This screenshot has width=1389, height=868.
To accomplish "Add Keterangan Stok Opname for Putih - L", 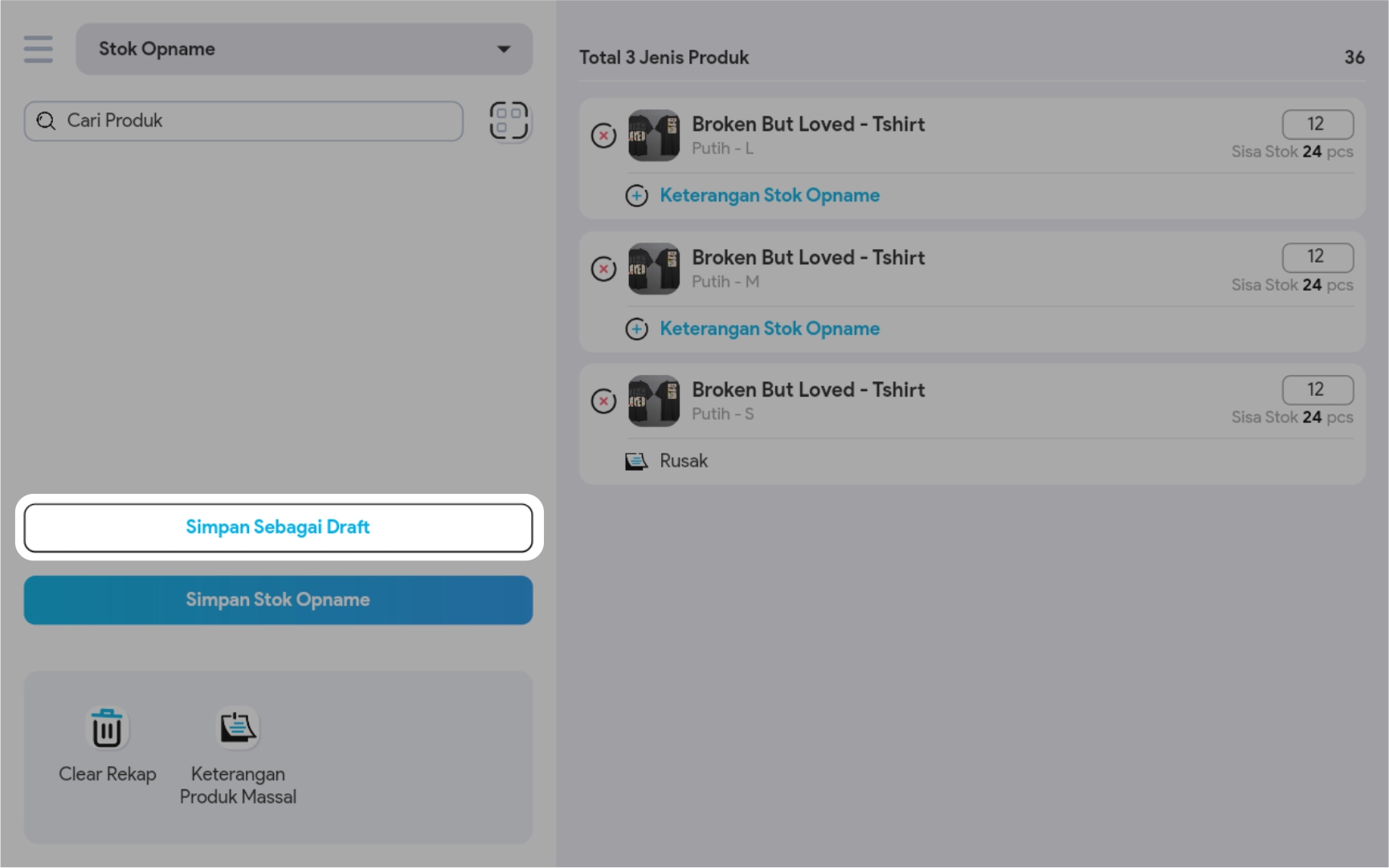I will (x=769, y=195).
